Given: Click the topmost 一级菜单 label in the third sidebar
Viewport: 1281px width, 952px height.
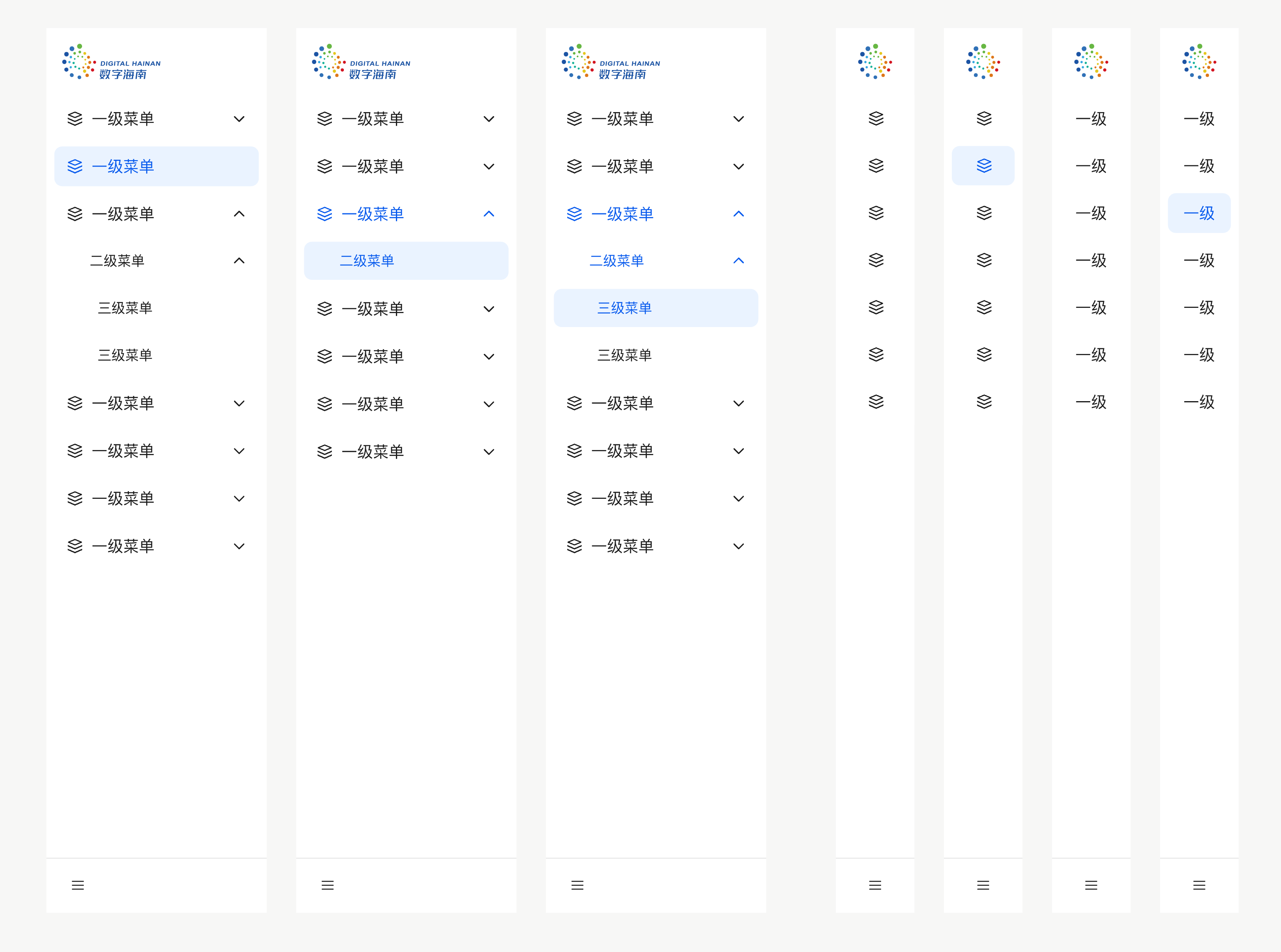Looking at the screenshot, I should [622, 119].
